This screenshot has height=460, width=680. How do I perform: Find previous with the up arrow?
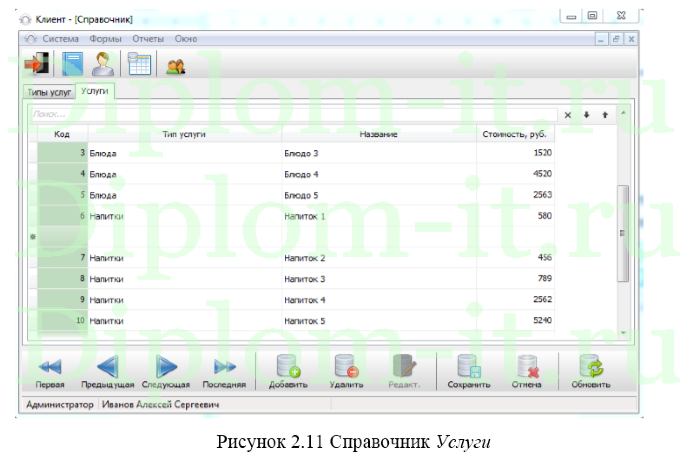[x=605, y=115]
